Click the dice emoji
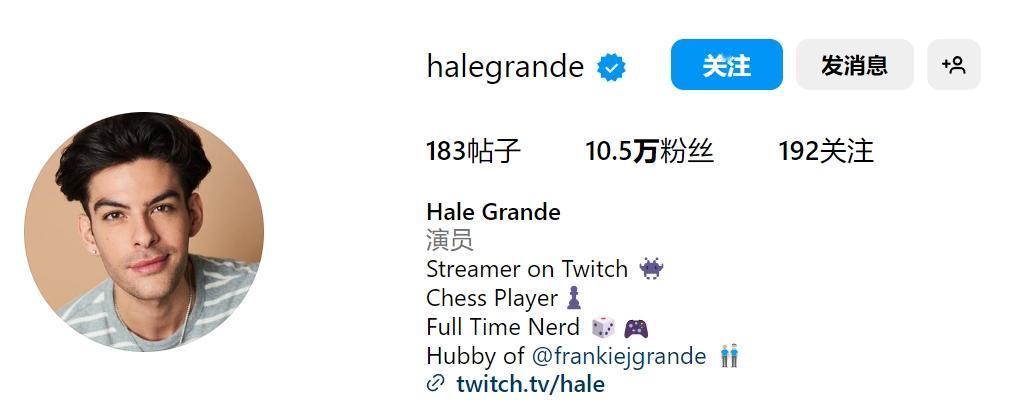This screenshot has height=407, width=1011. click(603, 327)
